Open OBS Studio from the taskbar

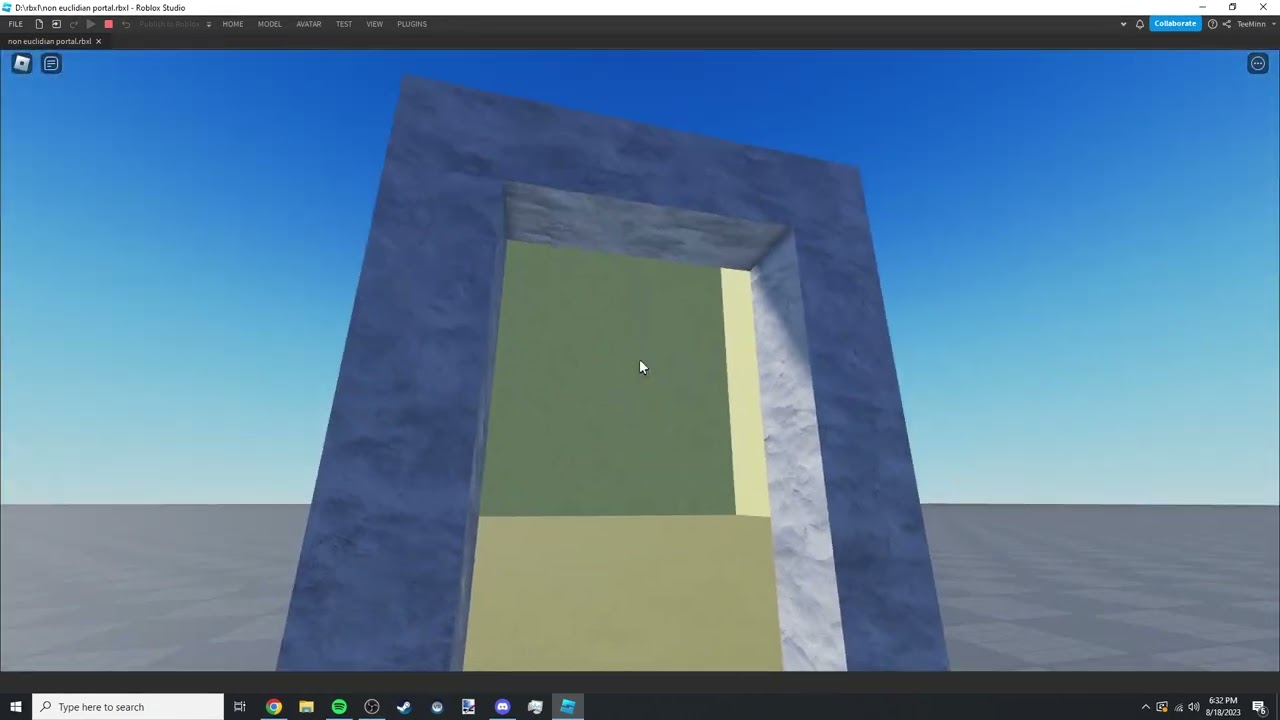pos(372,707)
